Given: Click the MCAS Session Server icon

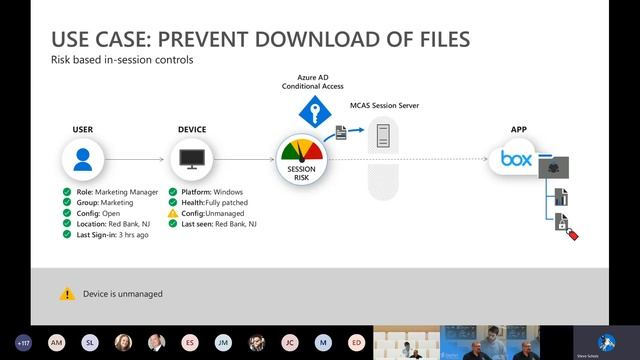Looking at the screenshot, I should 383,136.
